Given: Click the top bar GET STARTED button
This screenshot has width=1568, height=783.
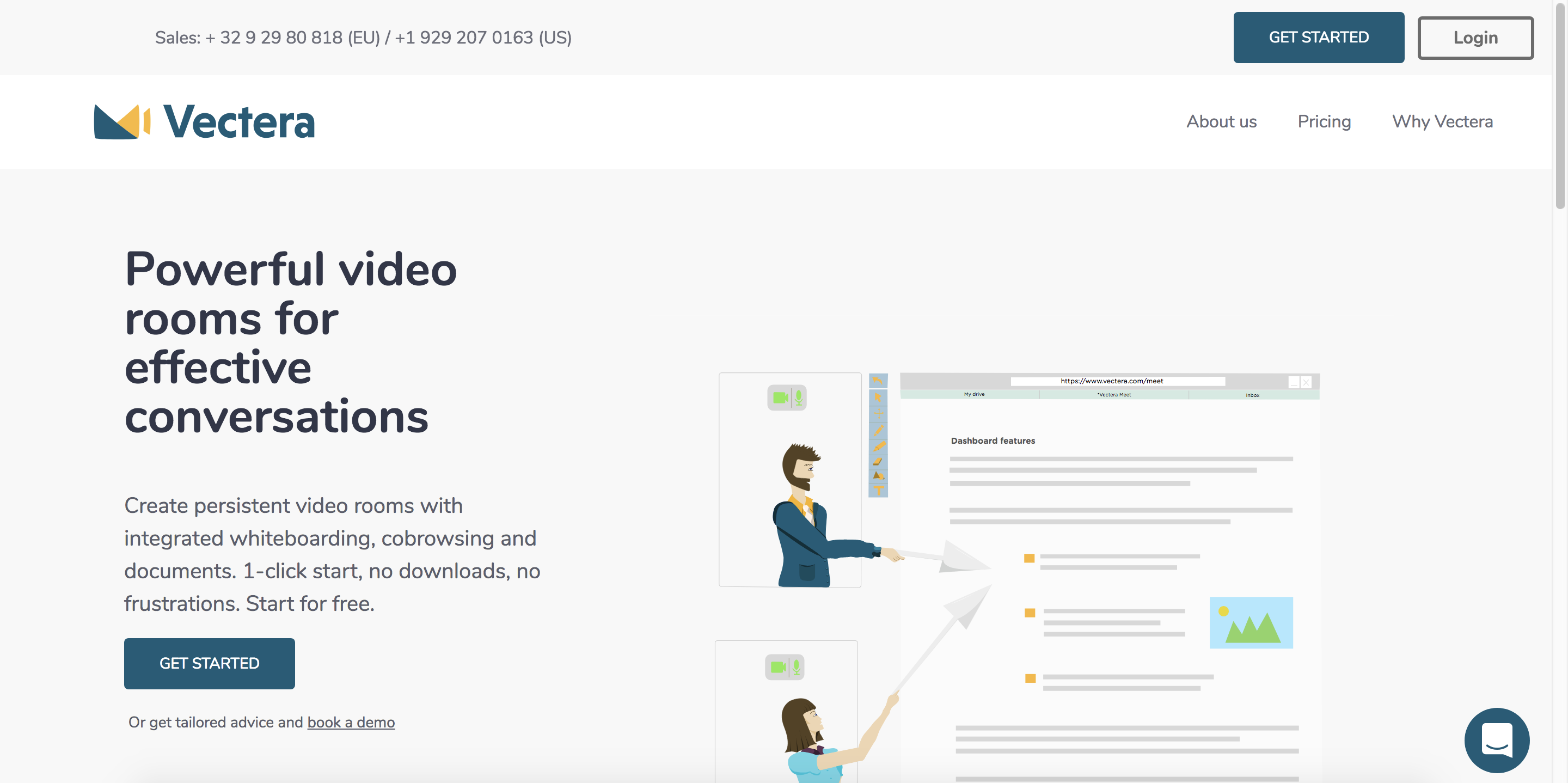Looking at the screenshot, I should (x=1319, y=37).
